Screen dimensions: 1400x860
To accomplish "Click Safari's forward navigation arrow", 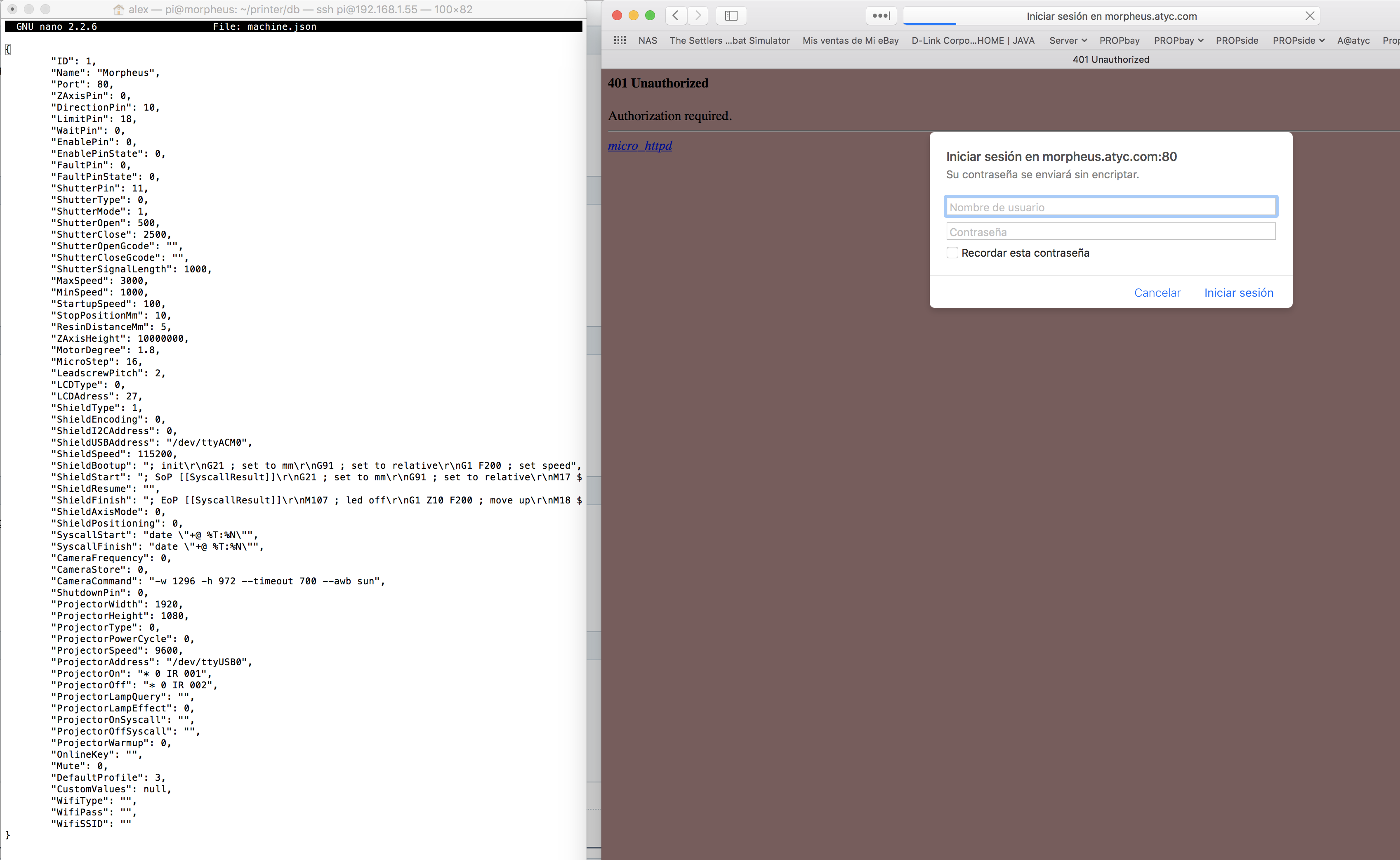I will pyautogui.click(x=698, y=16).
